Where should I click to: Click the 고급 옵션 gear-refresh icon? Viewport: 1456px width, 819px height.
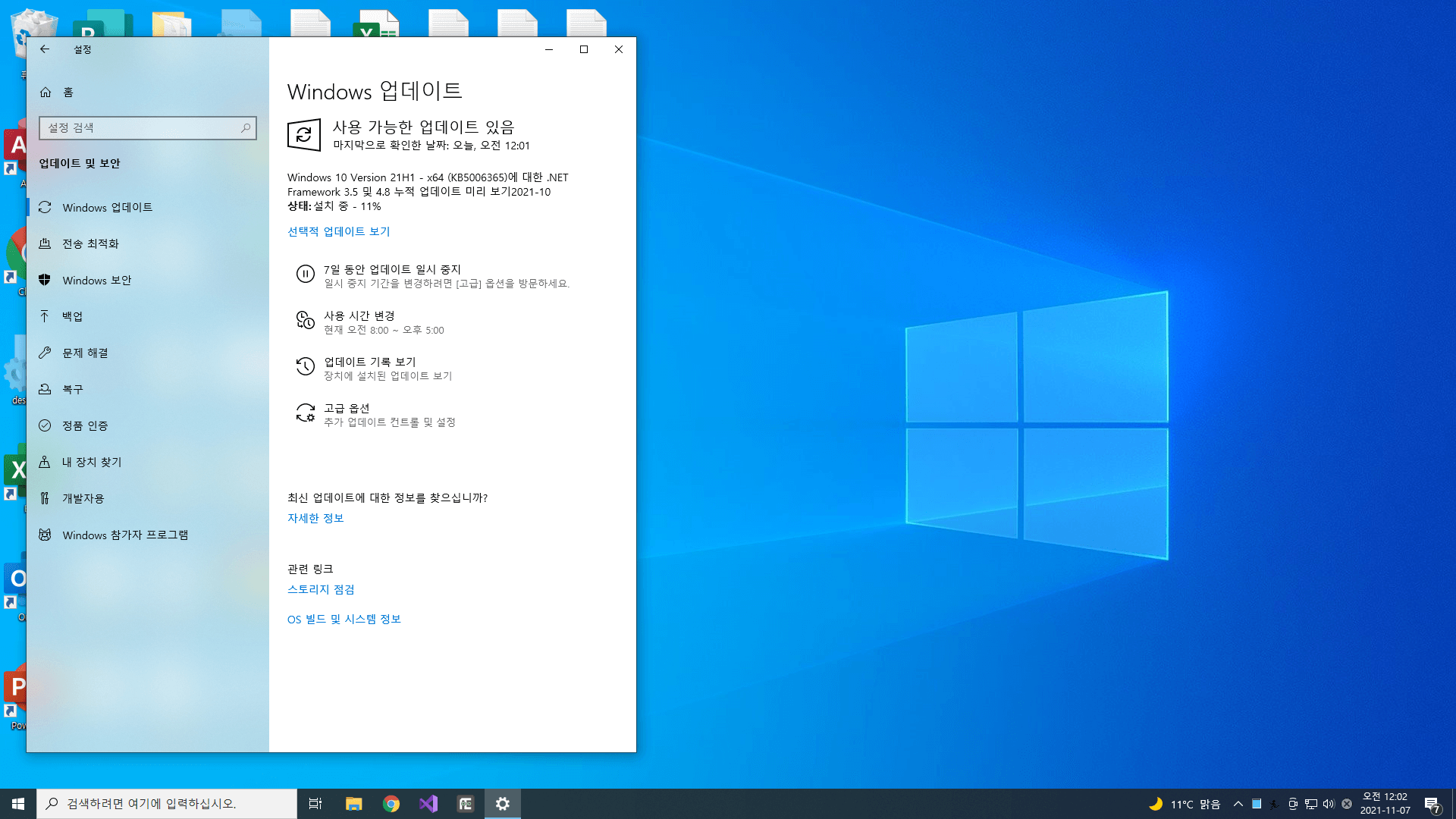click(x=305, y=413)
